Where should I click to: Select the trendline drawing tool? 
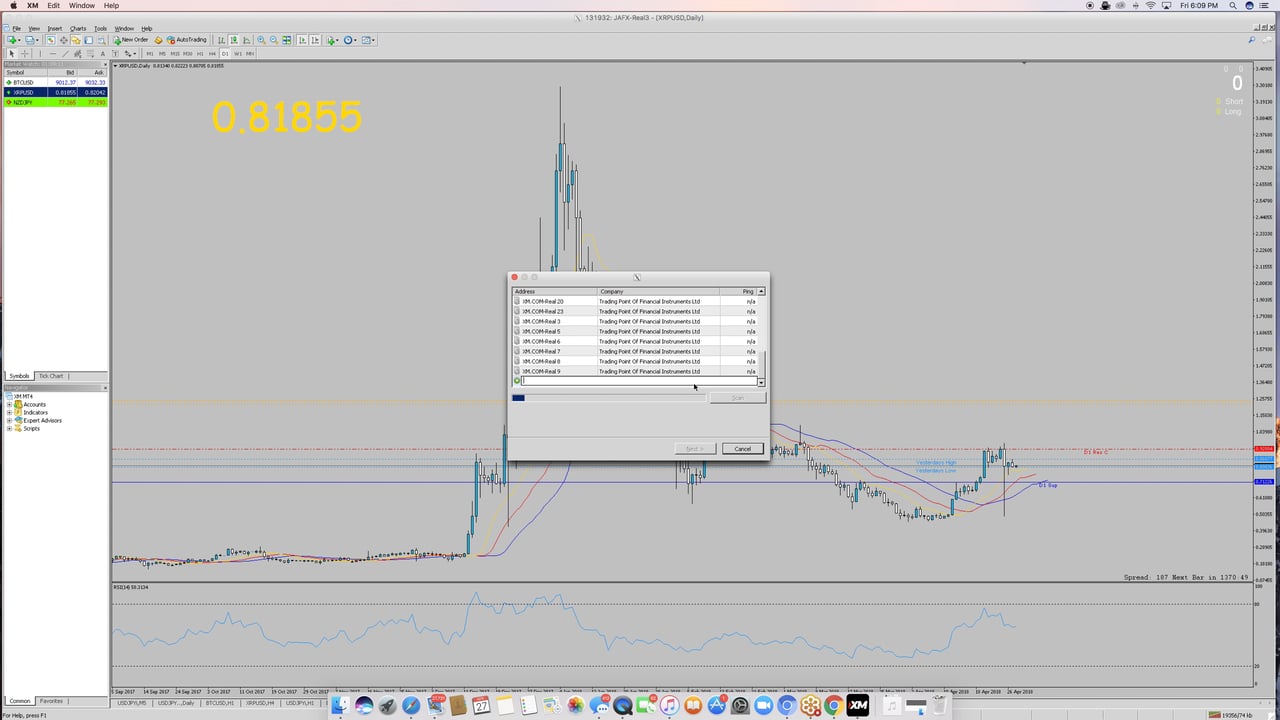[65, 53]
